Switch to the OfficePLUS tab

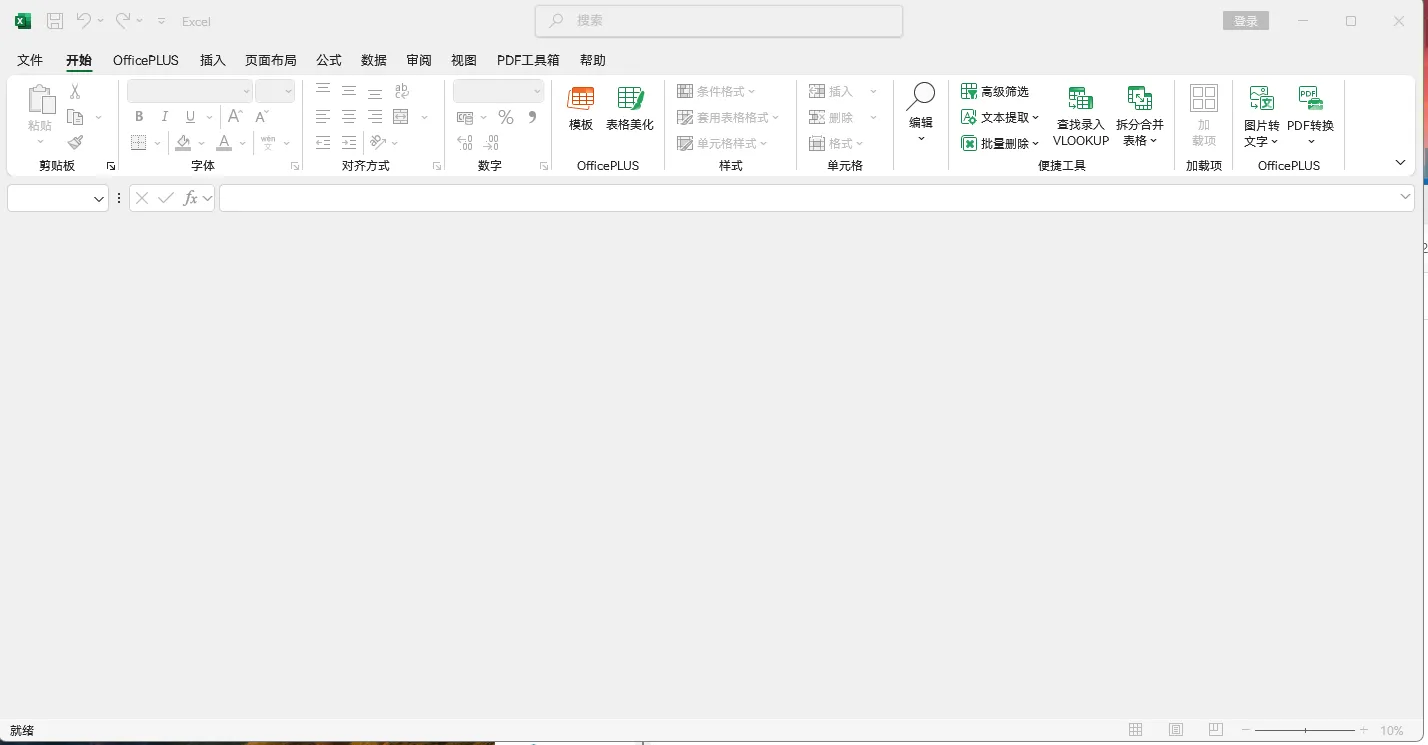pos(146,60)
